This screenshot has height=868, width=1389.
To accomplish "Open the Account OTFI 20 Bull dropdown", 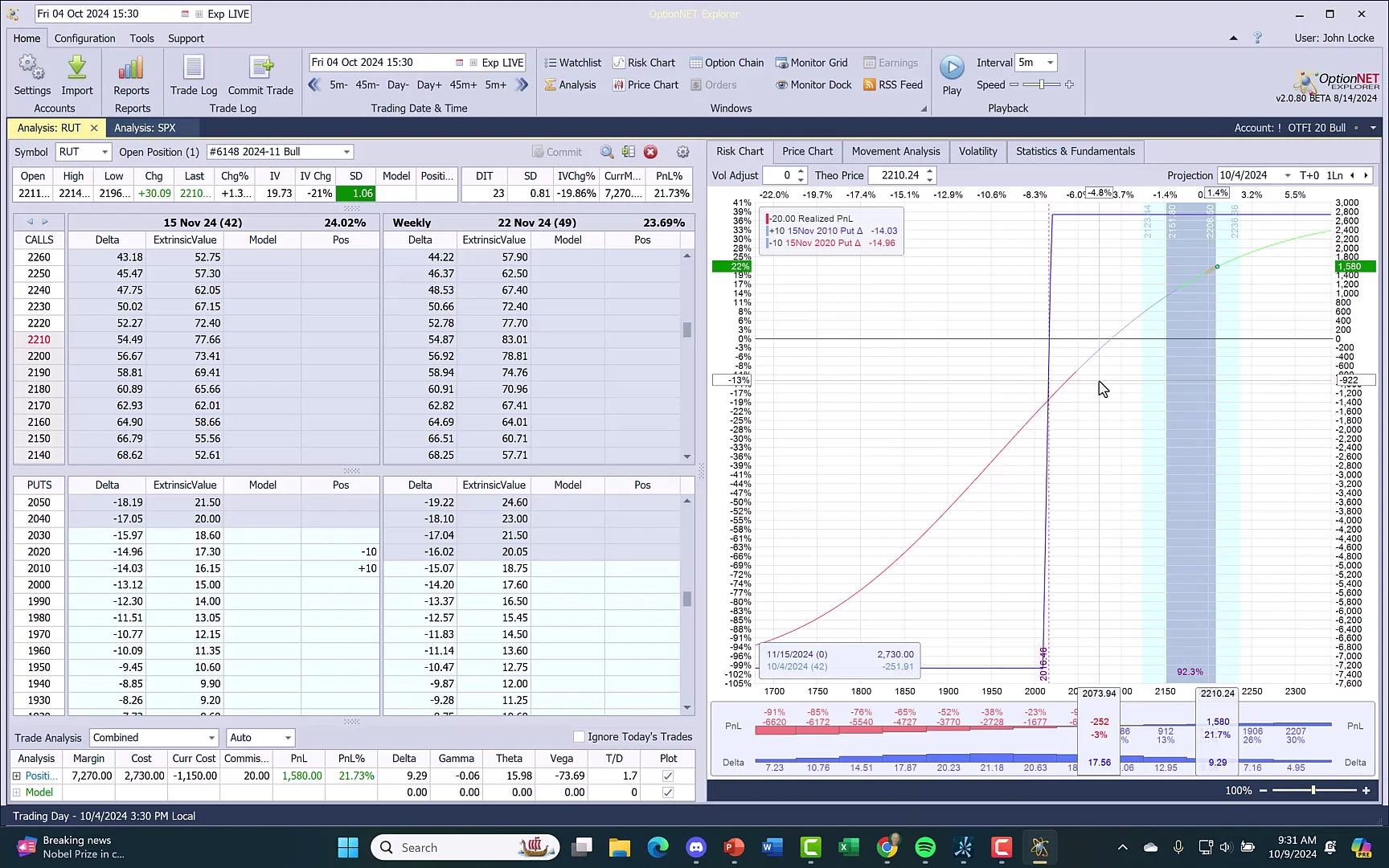I will 1373,128.
